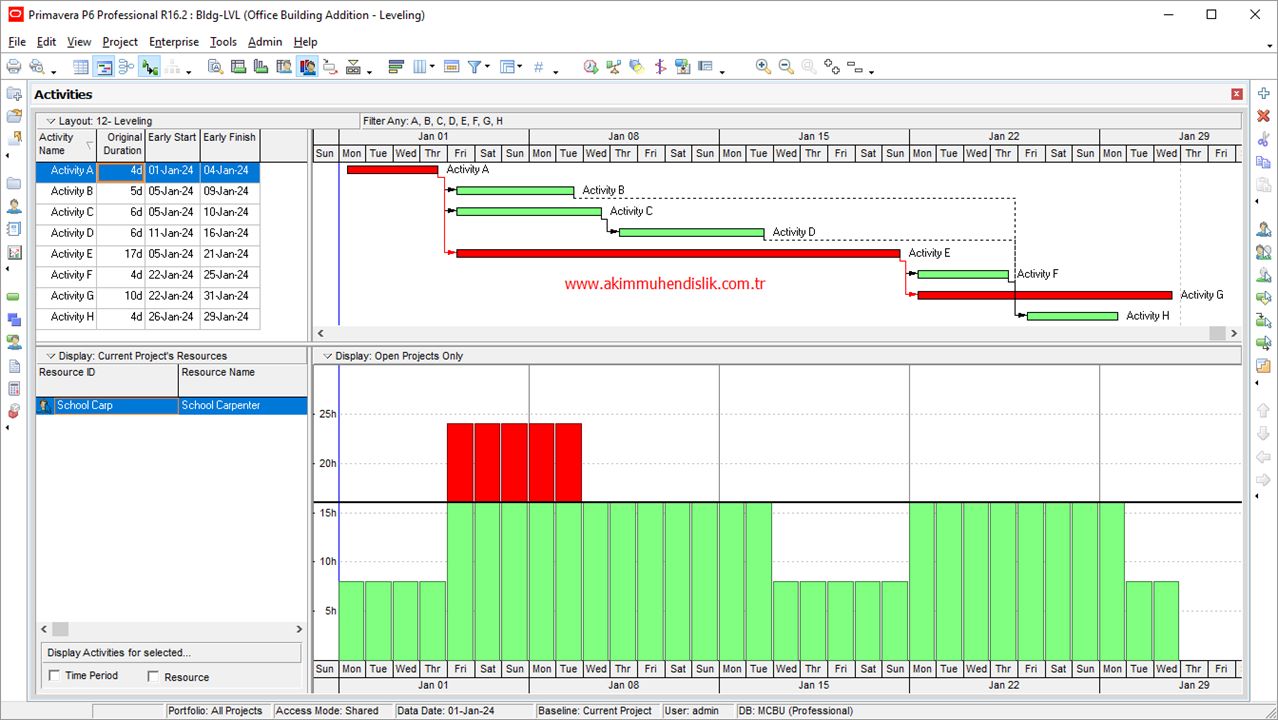
Task: Zoom in on the Gantt timescale
Action: point(763,67)
